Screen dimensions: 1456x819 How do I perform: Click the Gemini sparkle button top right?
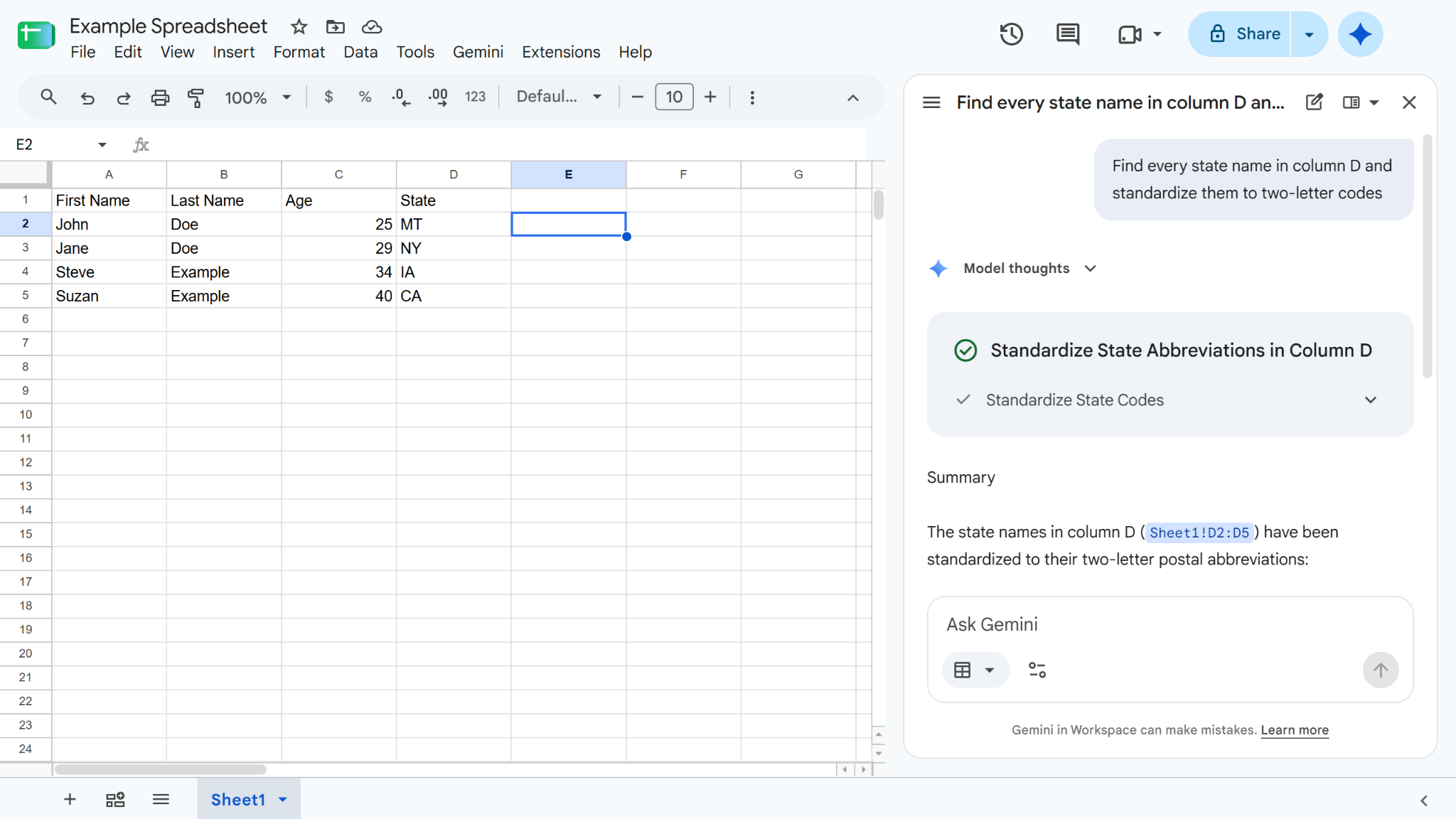pyautogui.click(x=1360, y=34)
